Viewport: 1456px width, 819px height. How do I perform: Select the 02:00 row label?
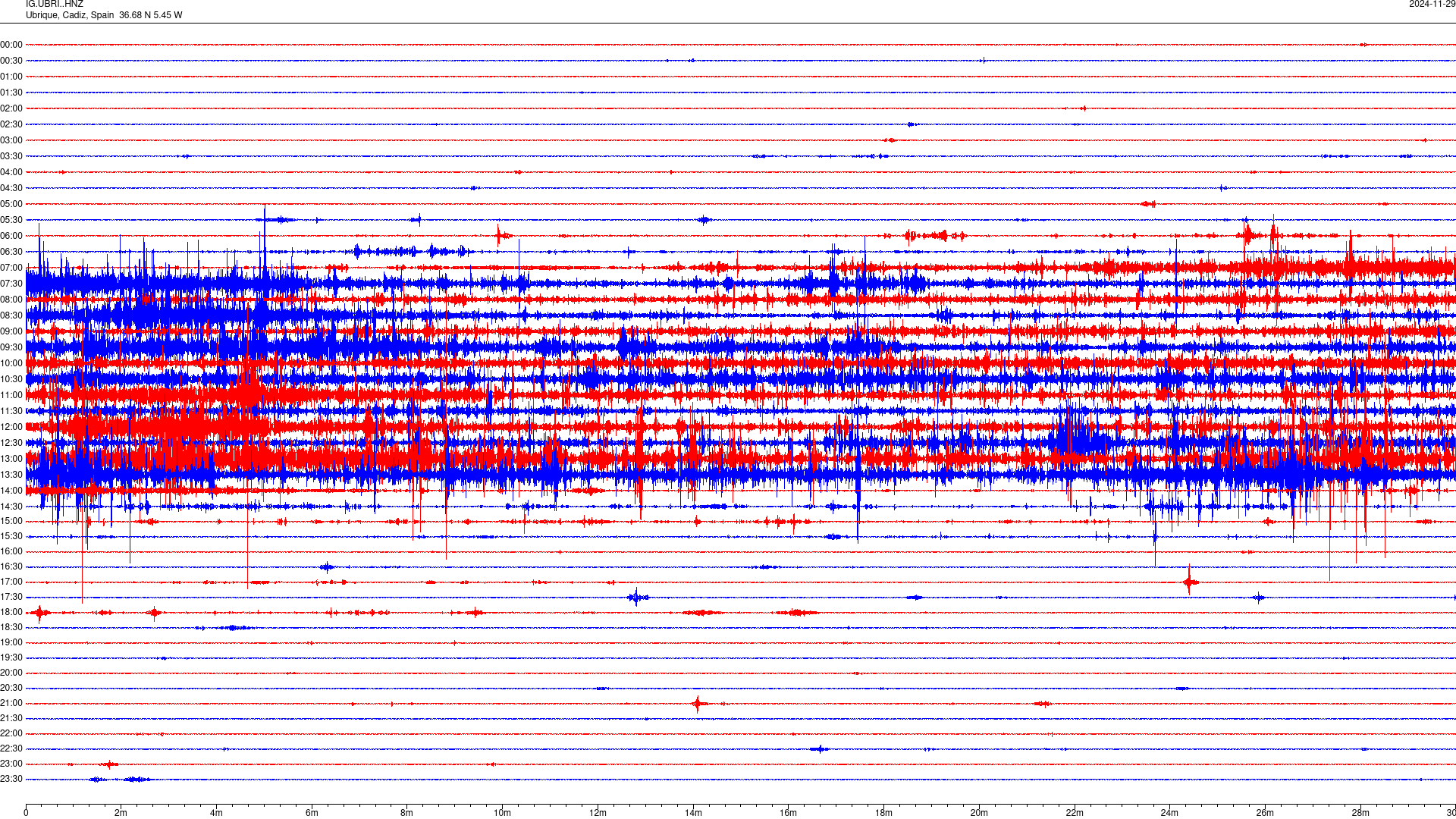pos(11,108)
